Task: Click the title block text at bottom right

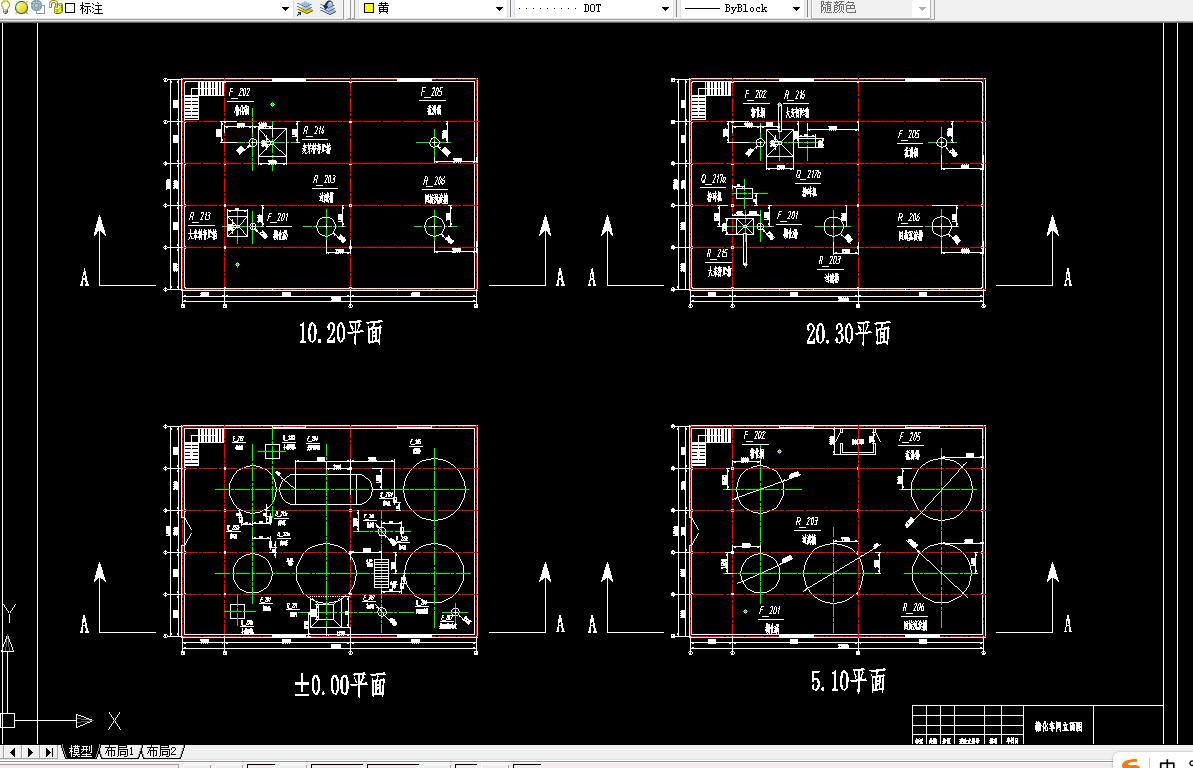Action: pyautogui.click(x=1058, y=727)
